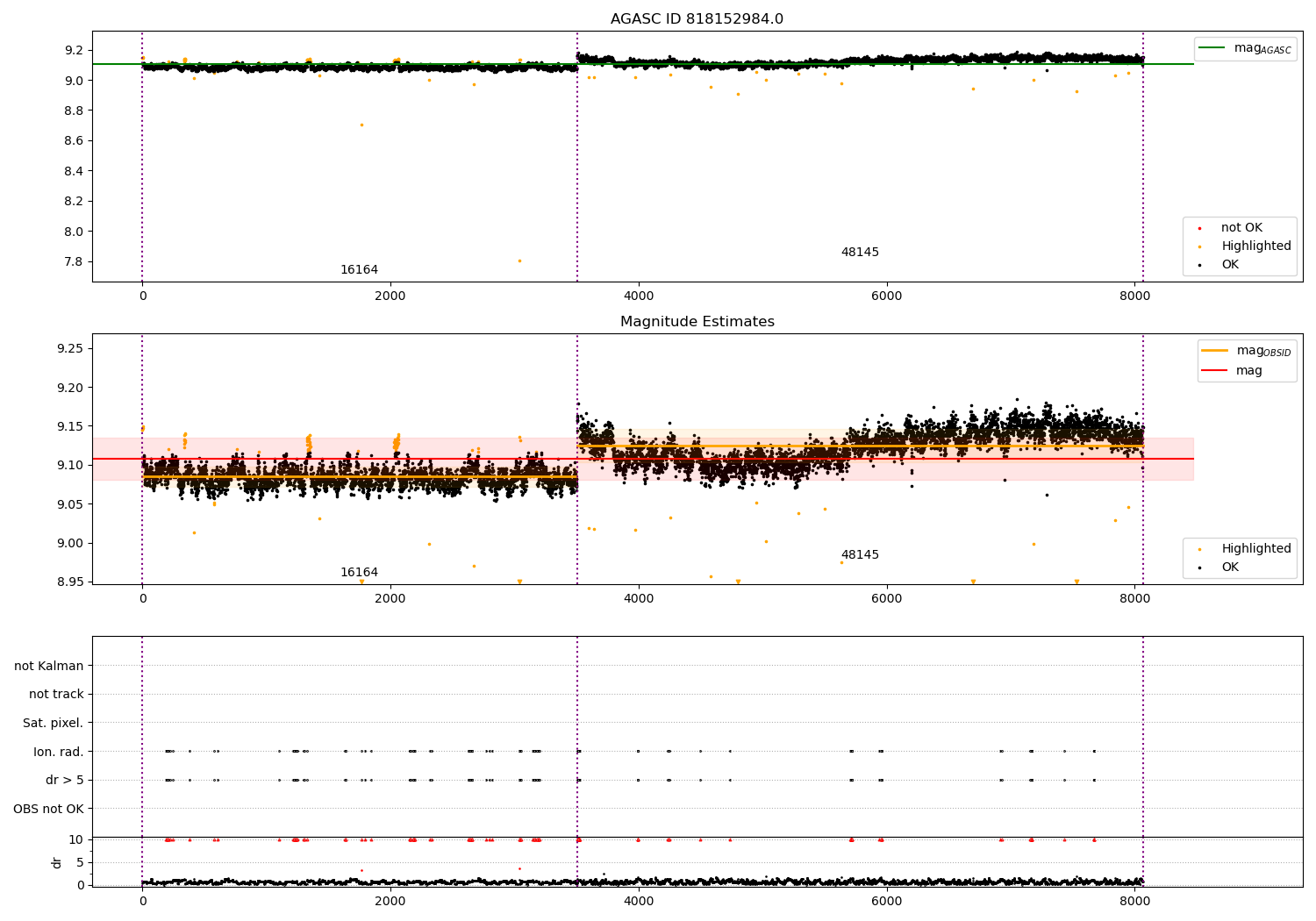The height and width of the screenshot is (921, 1316).
Task: Click y-axis tick 8.0 in top plot
Action: click(75, 232)
